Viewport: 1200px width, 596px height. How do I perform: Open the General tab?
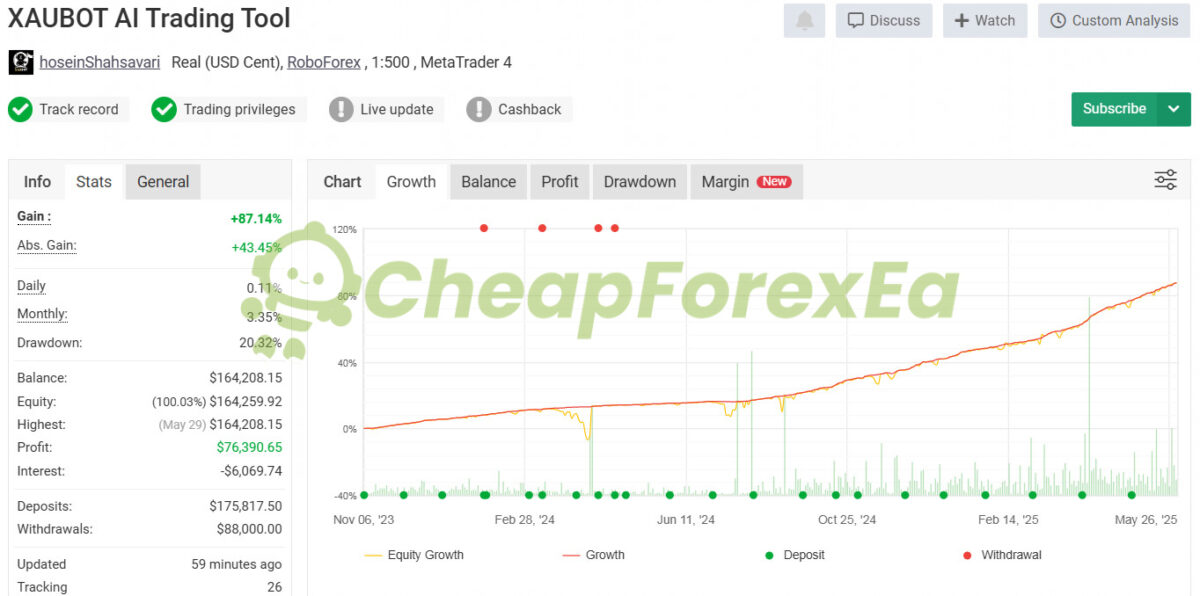163,182
